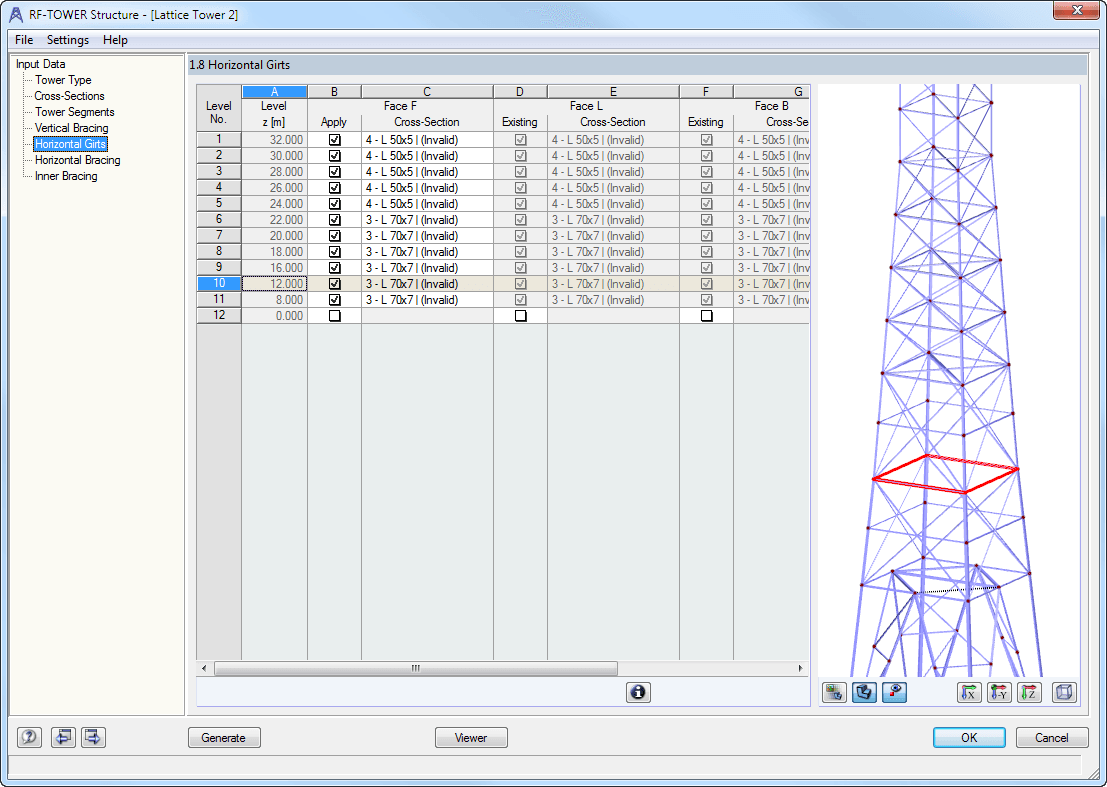The height and width of the screenshot is (787, 1107).
Task: Click the Input Data root node
Action: click(x=40, y=64)
